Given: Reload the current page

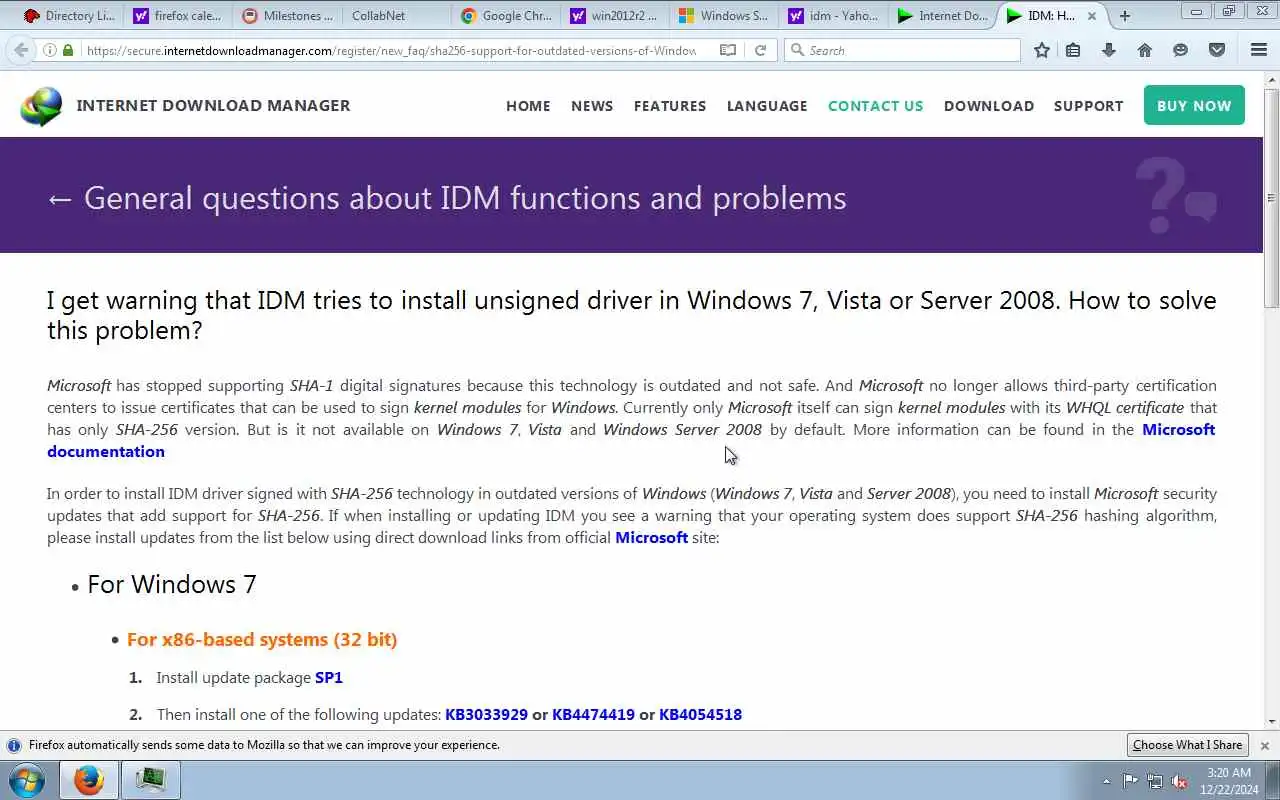Looking at the screenshot, I should (x=760, y=50).
